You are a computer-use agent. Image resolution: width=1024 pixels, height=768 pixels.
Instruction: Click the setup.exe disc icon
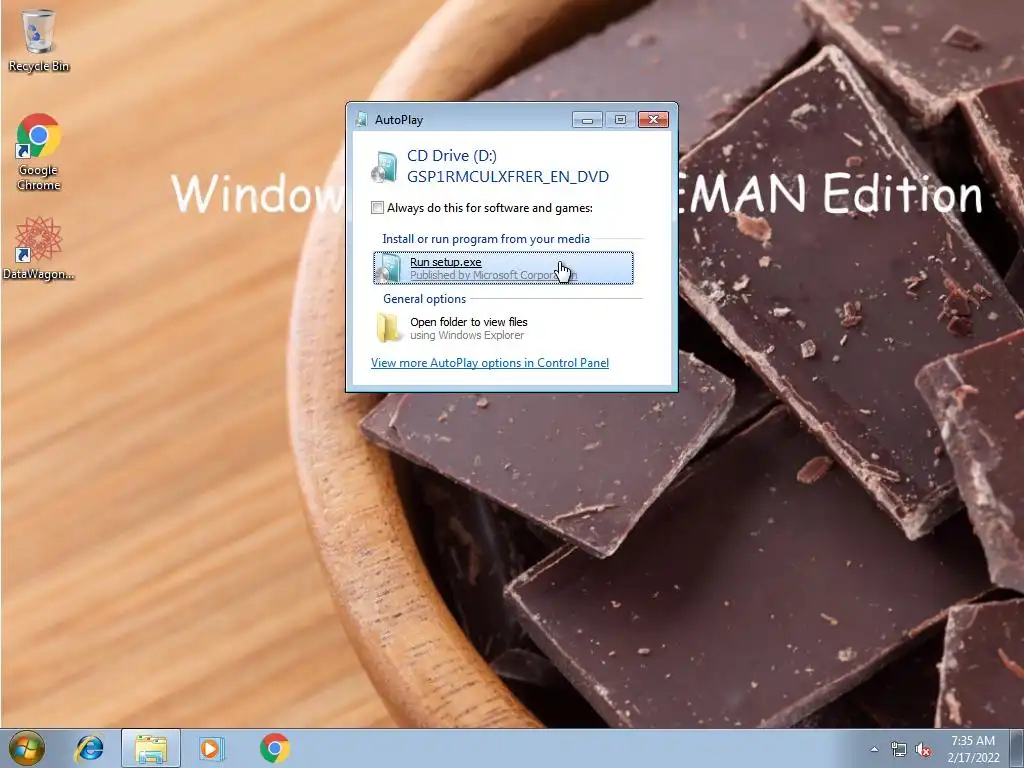pyautogui.click(x=389, y=268)
